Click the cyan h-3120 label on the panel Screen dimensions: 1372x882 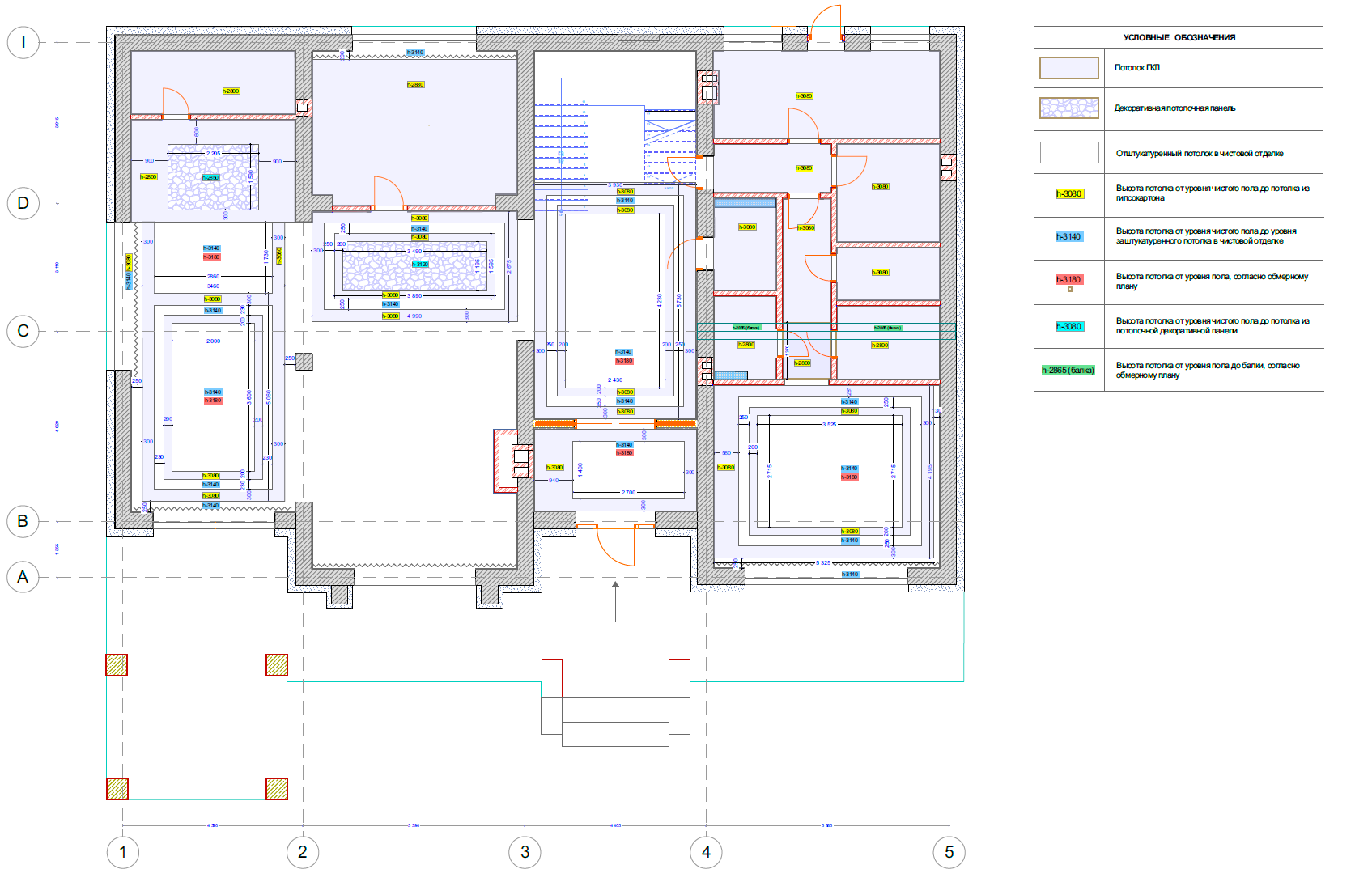[x=419, y=264]
